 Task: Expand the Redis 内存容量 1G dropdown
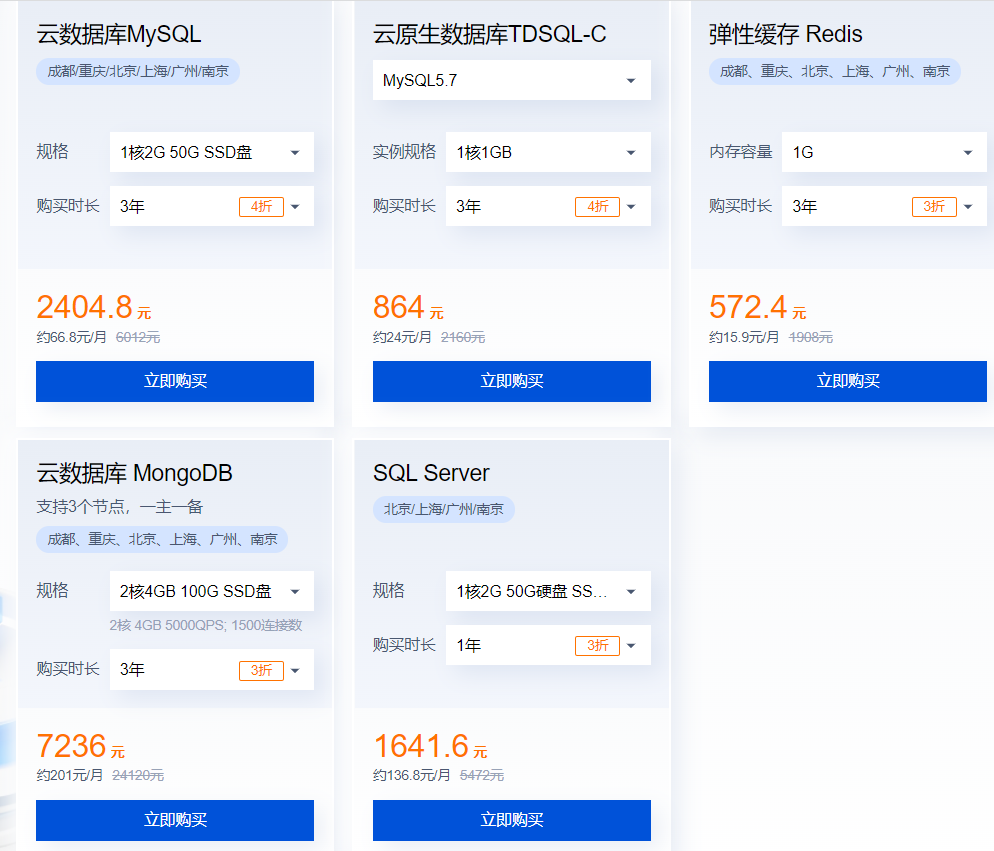(x=883, y=152)
